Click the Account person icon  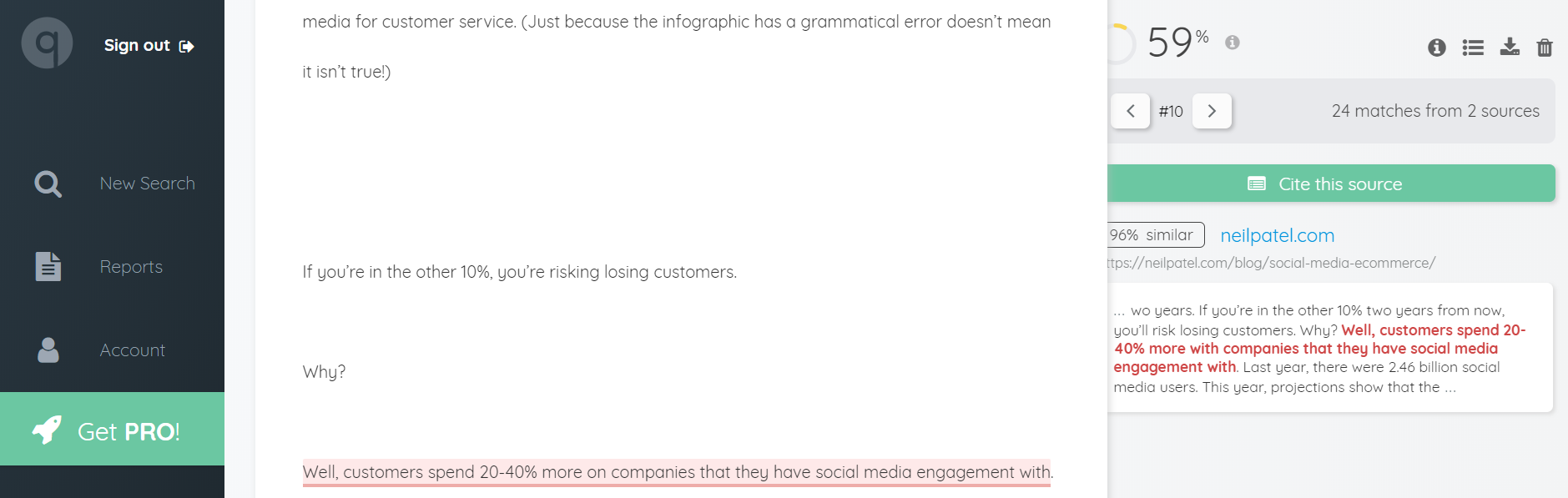click(x=48, y=350)
